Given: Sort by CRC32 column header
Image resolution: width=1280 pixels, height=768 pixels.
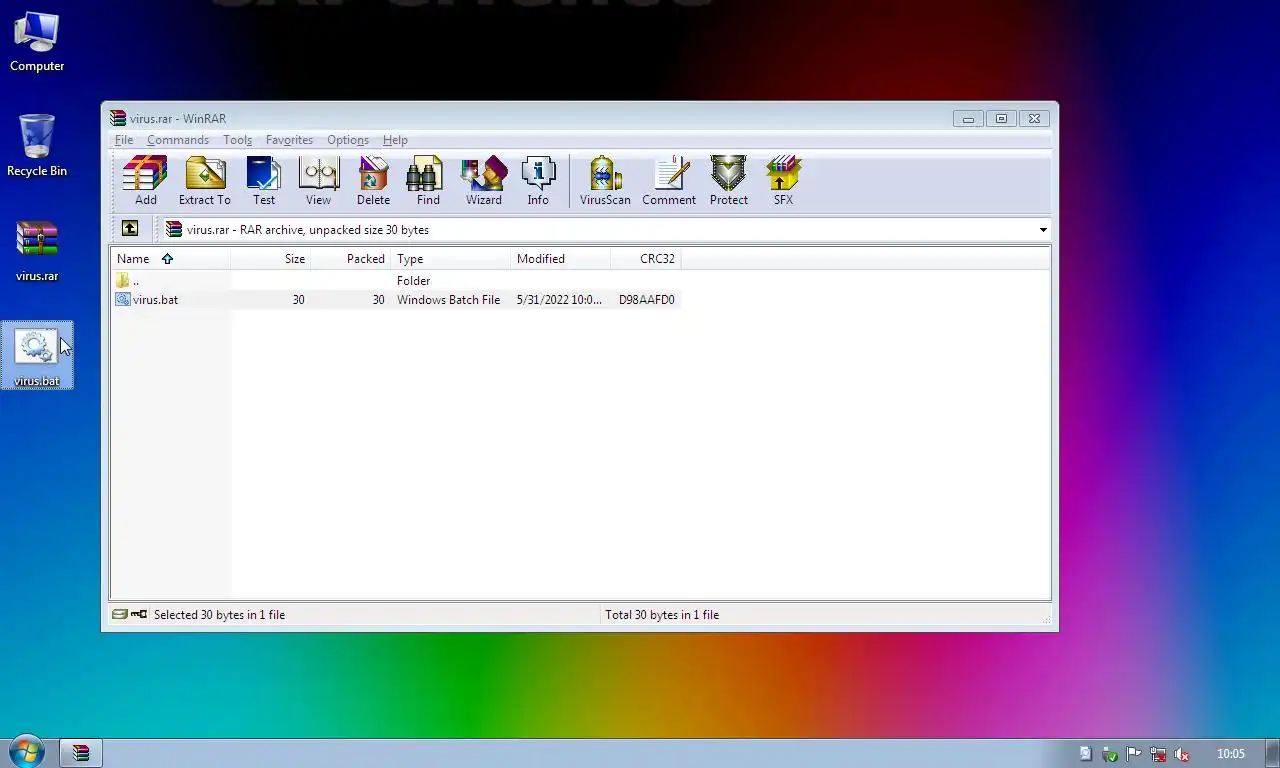Looking at the screenshot, I should click(x=645, y=259).
